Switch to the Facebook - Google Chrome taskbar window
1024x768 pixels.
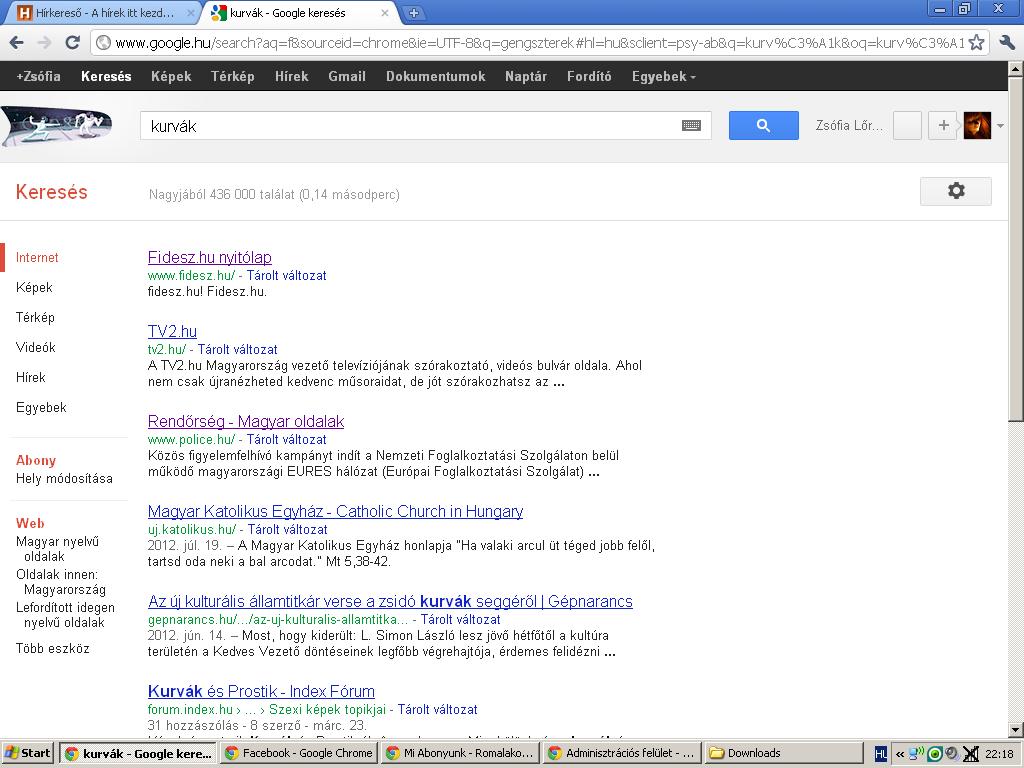pos(298,754)
